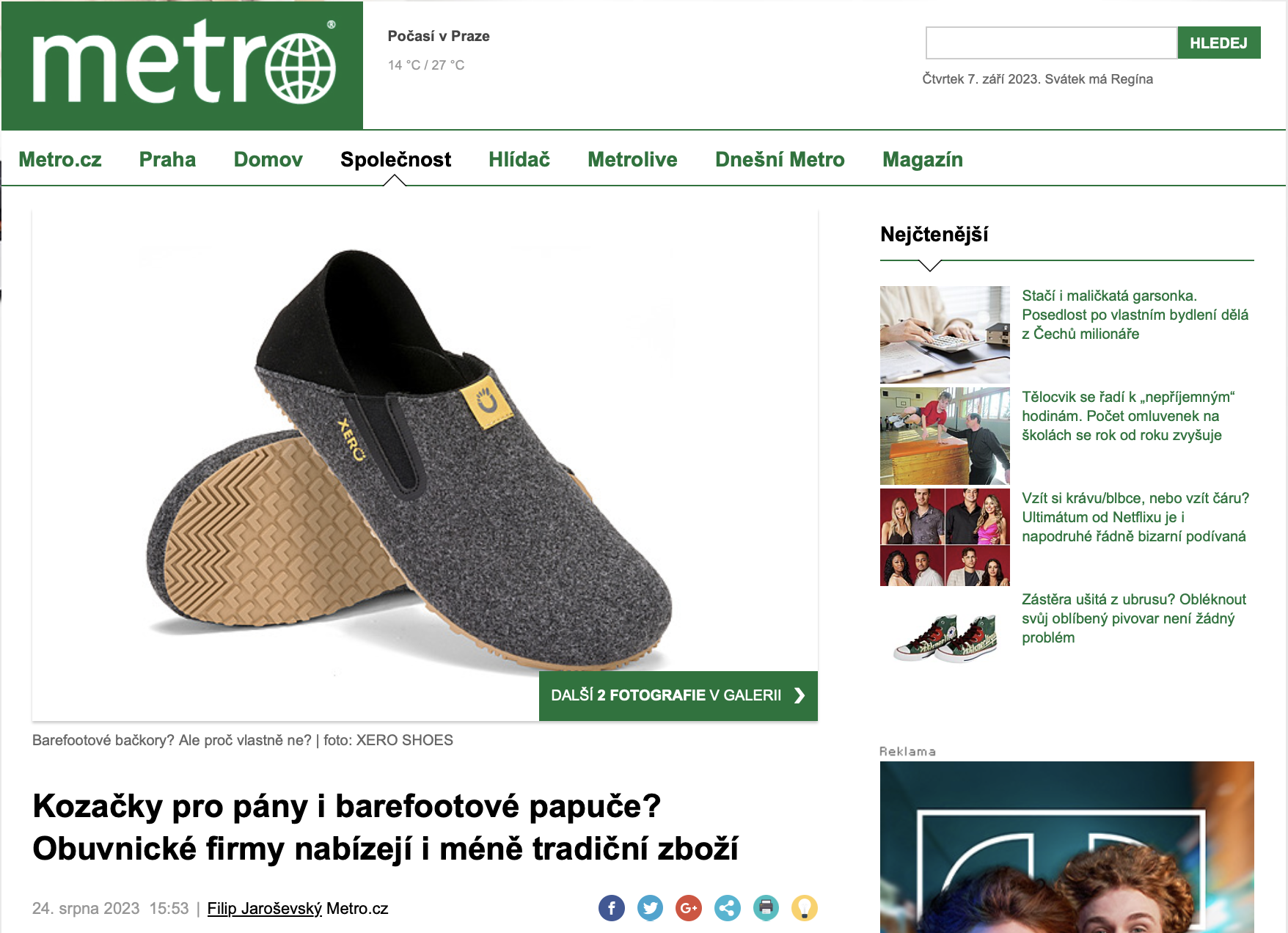Open the Magazín section

923,159
